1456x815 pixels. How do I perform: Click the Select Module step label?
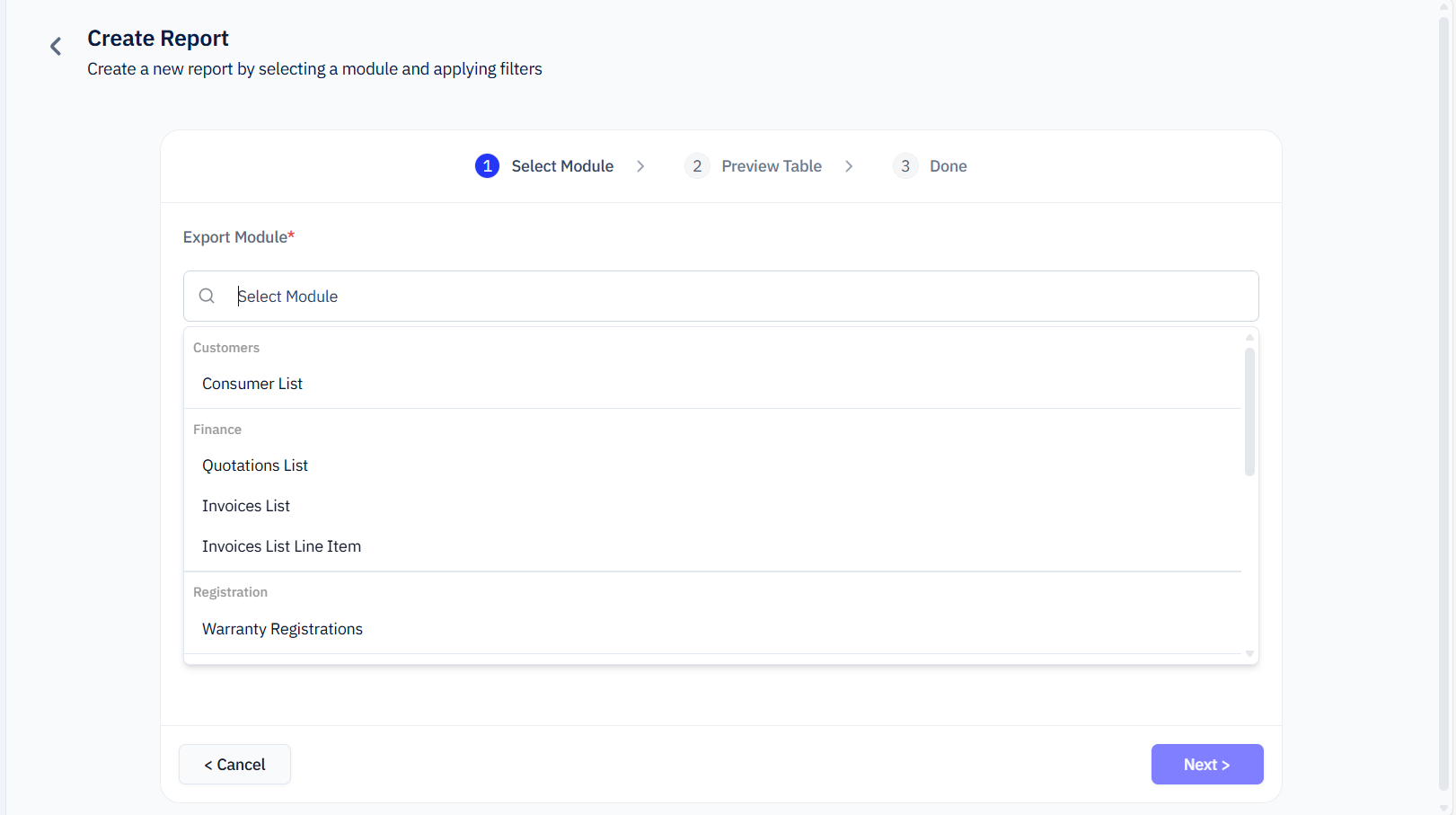tap(562, 166)
